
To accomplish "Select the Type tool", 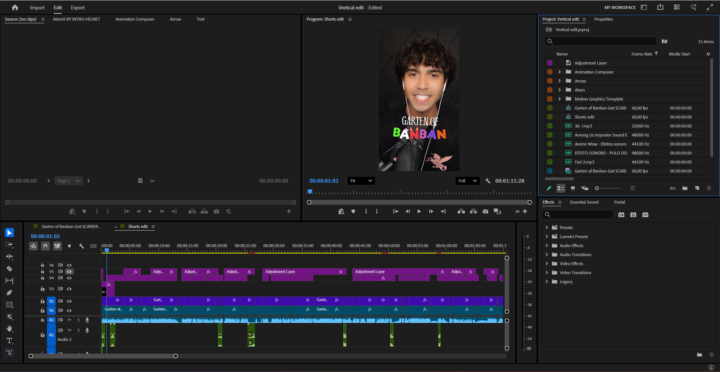I will 9,341.
